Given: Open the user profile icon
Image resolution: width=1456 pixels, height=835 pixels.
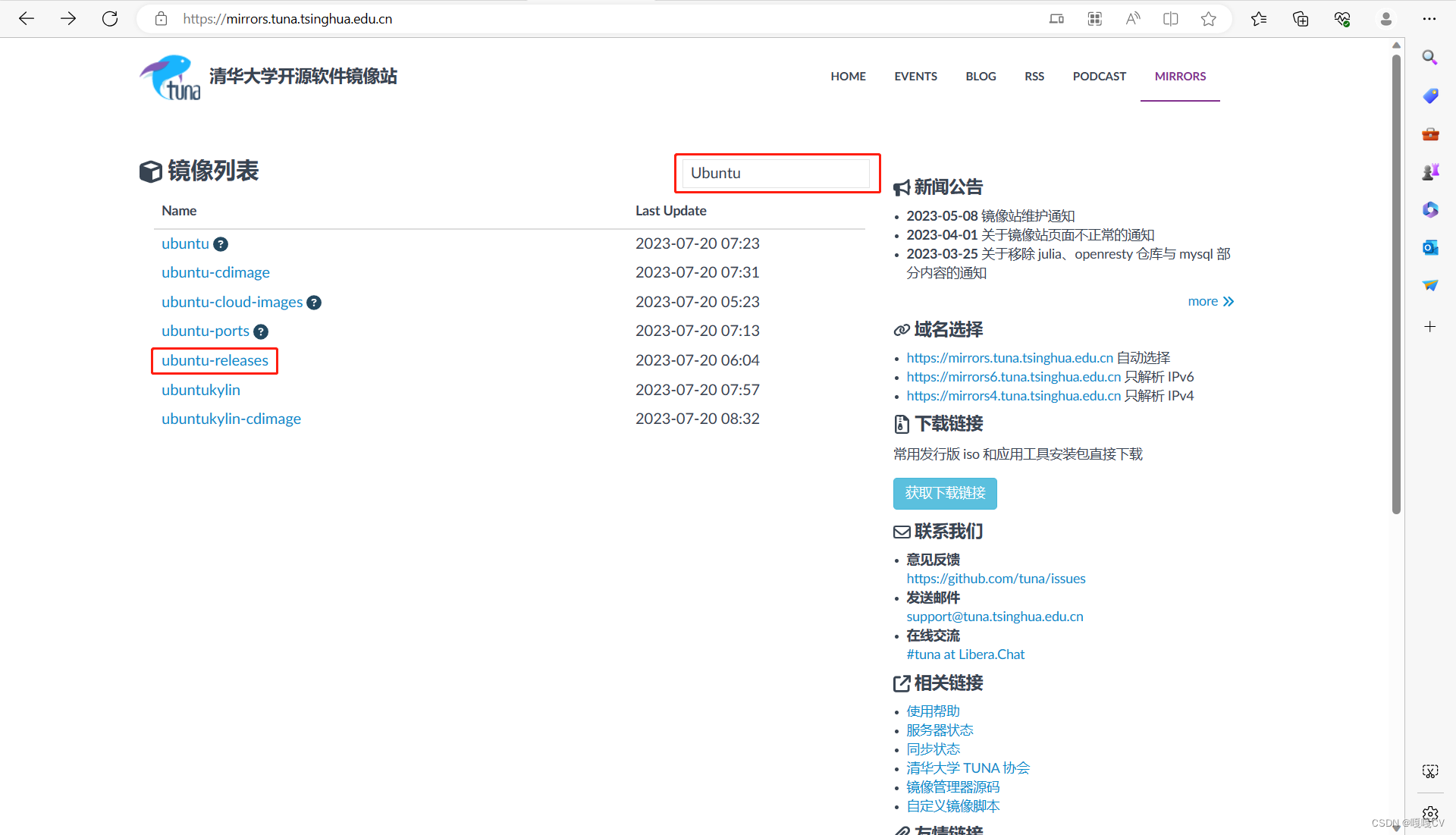Looking at the screenshot, I should pos(1385,19).
